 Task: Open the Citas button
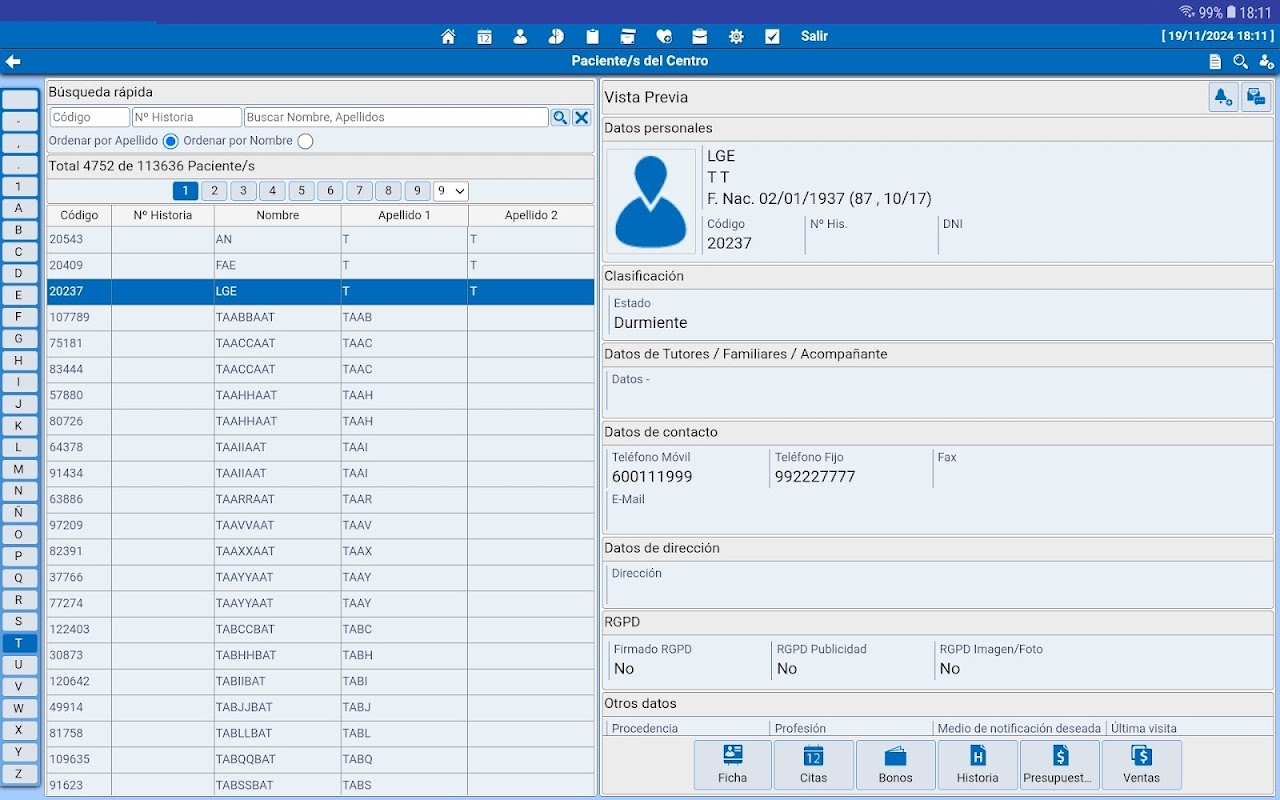[x=813, y=765]
